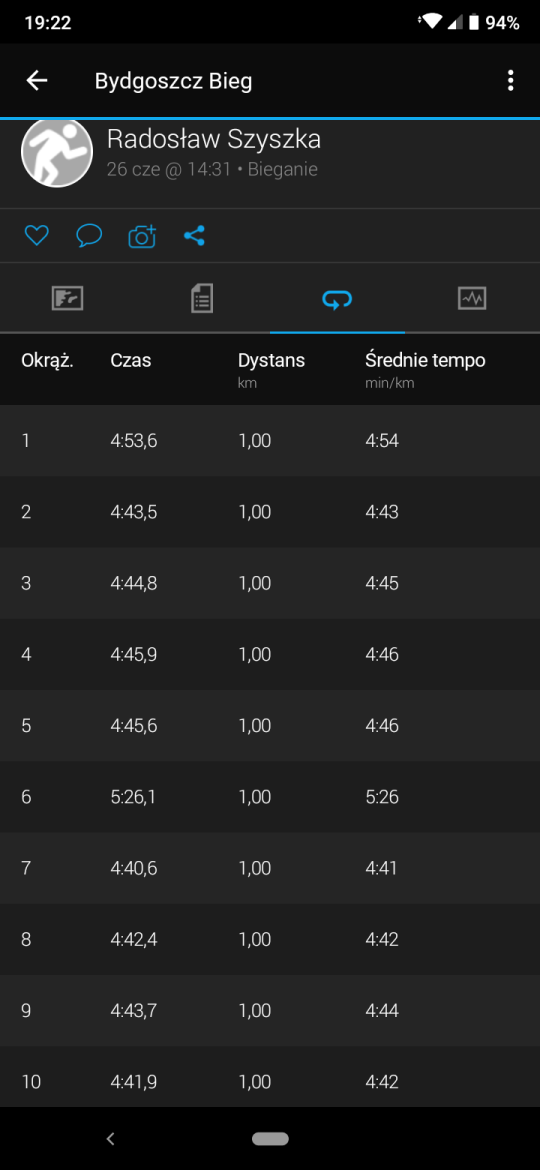Select the laps tab icon
Image resolution: width=540 pixels, height=1170 pixels.
[x=337, y=299]
